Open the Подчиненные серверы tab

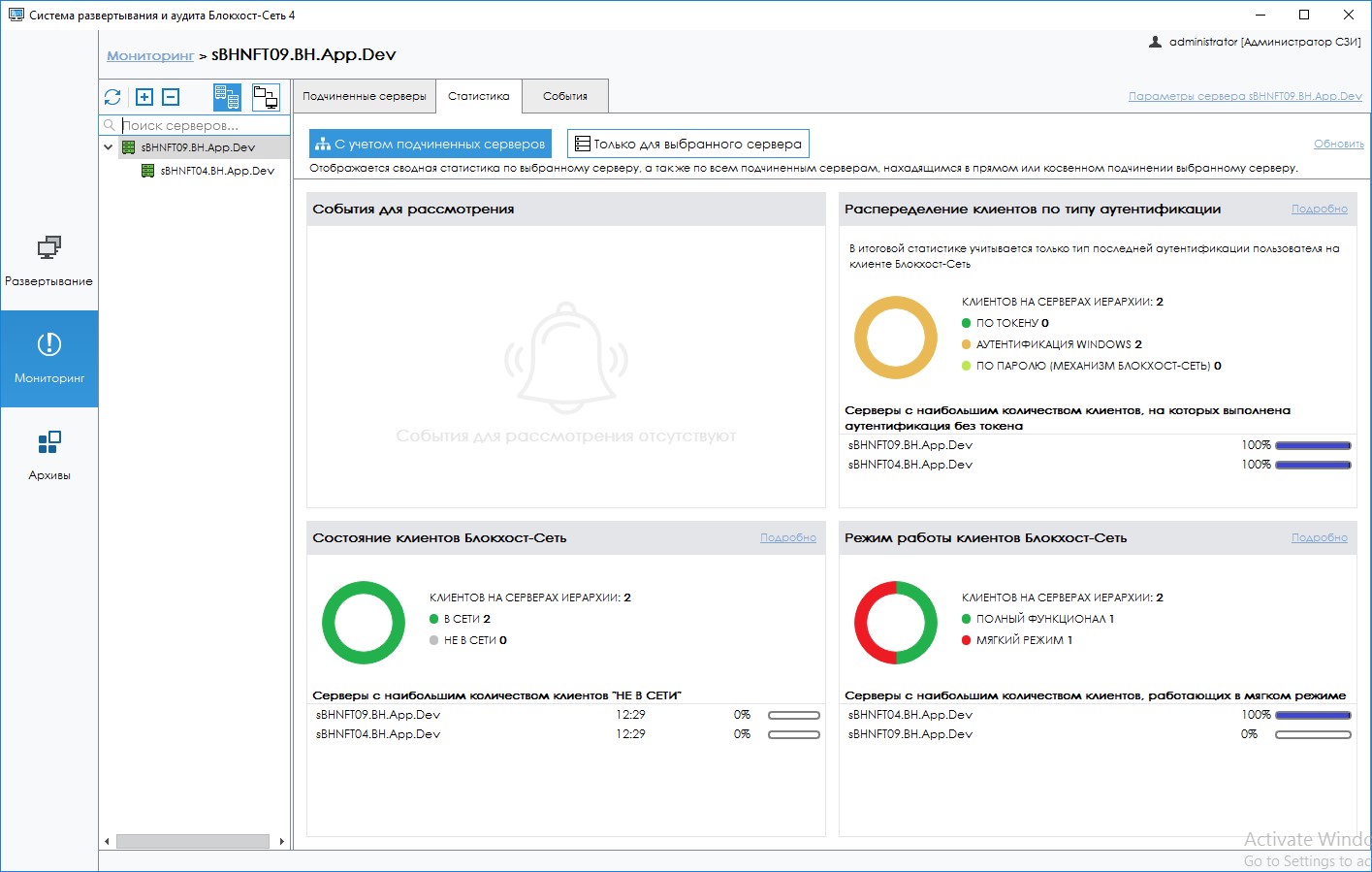[x=364, y=96]
